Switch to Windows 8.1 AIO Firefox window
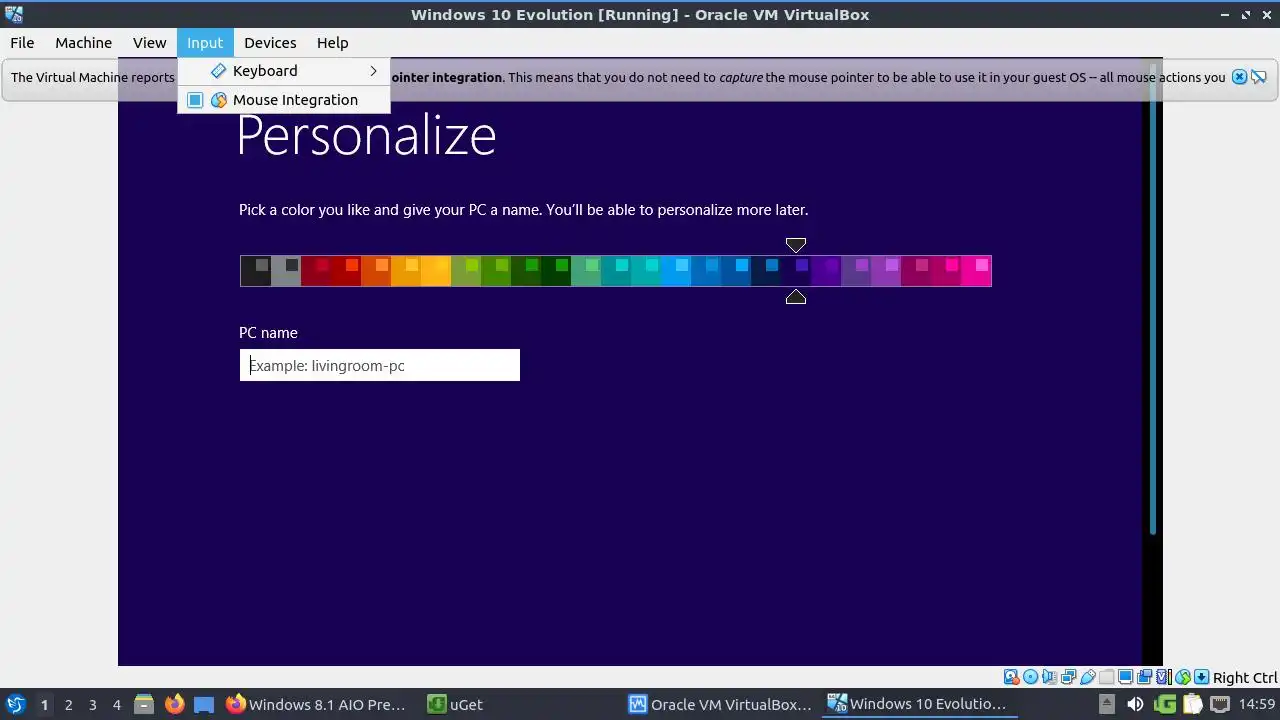 tap(316, 704)
